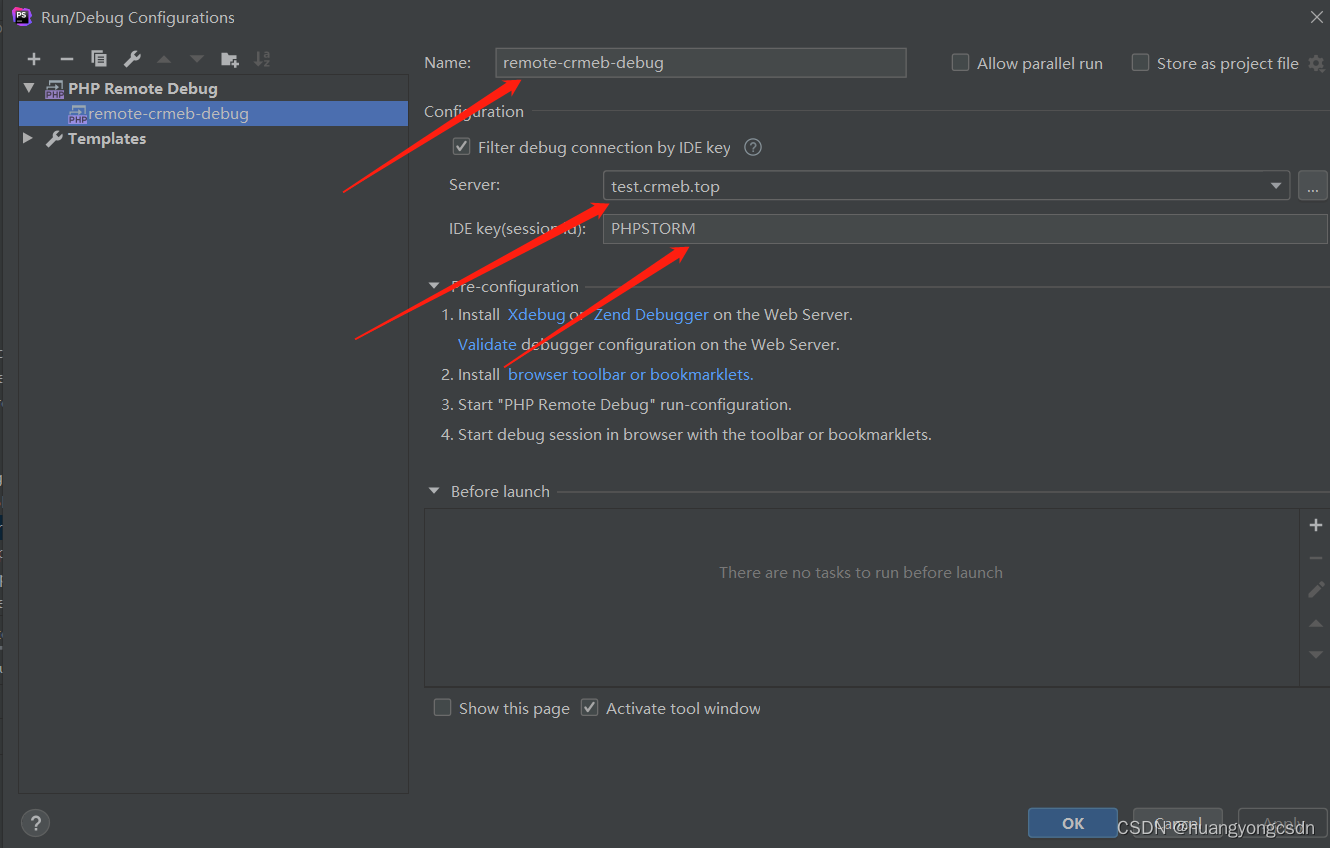Collapse Pre-configuration section
Screen dimensions: 1330x848
pyautogui.click(x=434, y=286)
